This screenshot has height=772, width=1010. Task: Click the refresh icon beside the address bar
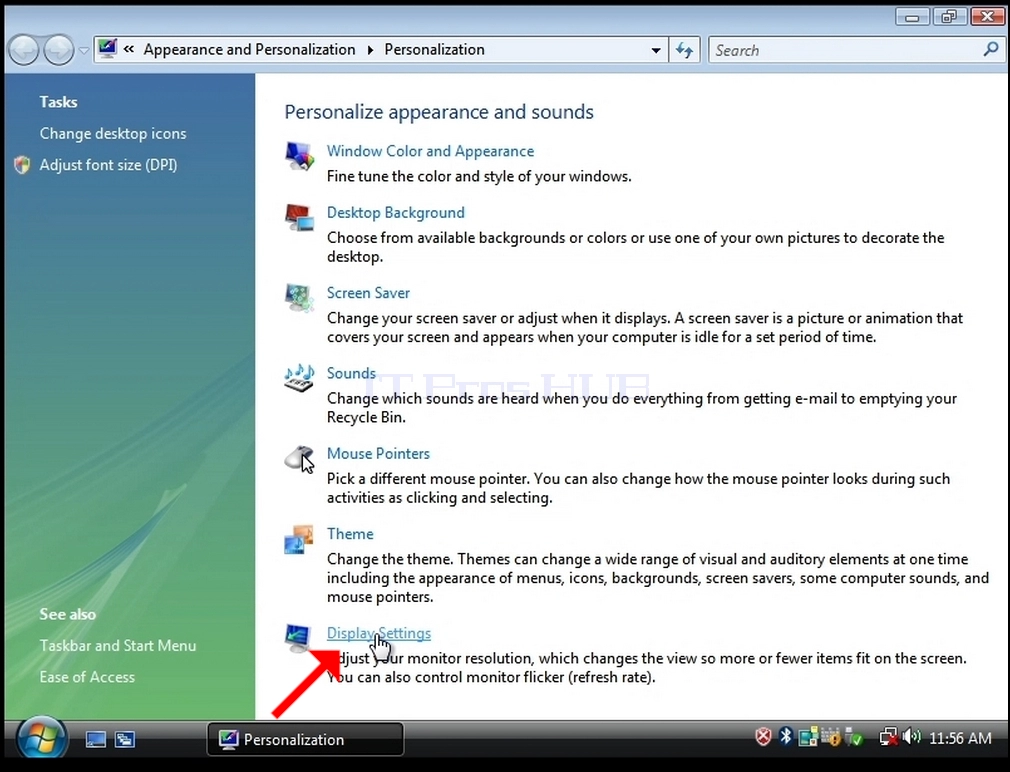684,50
